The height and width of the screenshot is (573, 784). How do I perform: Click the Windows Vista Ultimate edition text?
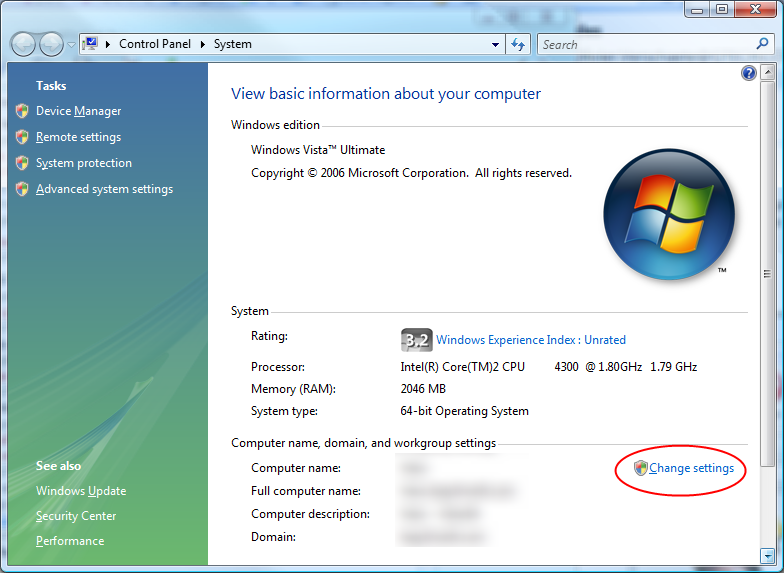point(318,150)
